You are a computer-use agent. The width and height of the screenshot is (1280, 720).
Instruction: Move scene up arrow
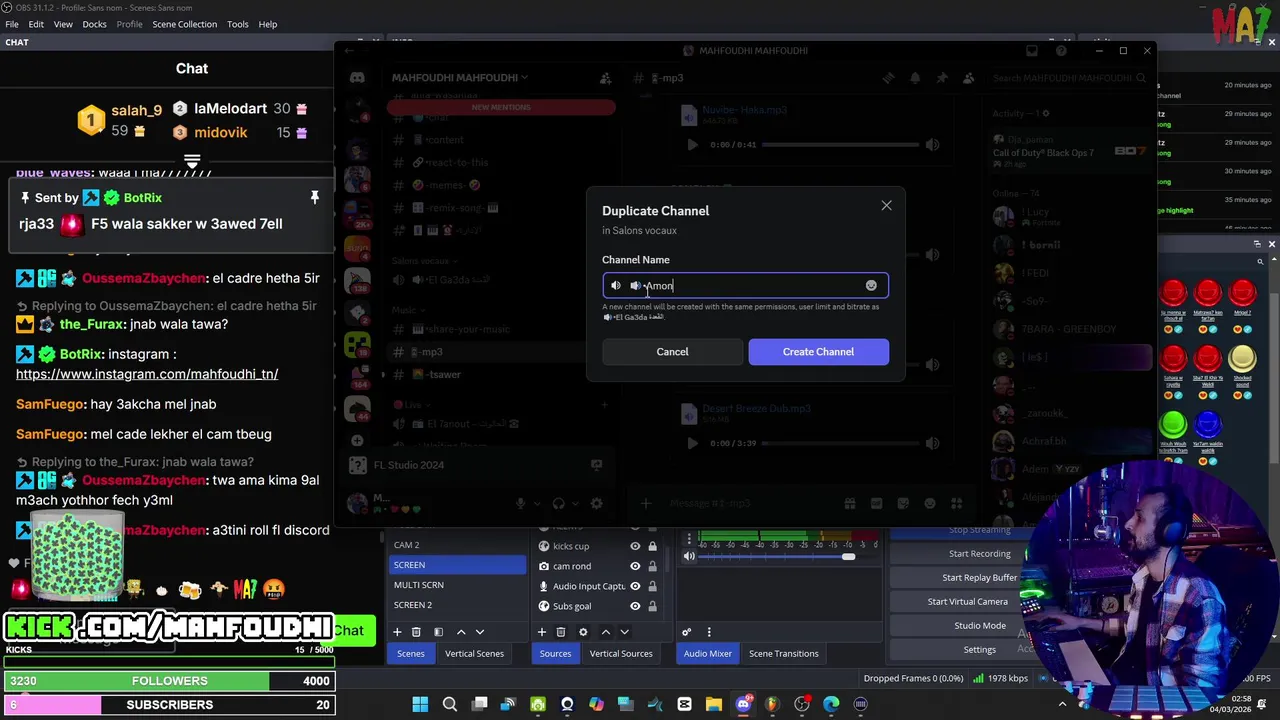(x=460, y=632)
